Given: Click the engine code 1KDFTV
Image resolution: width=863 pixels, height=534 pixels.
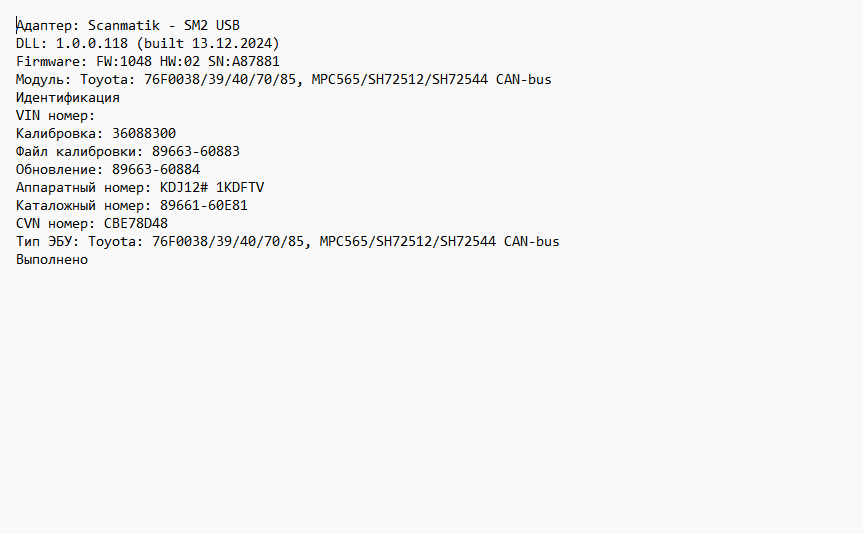Looking at the screenshot, I should point(239,188).
